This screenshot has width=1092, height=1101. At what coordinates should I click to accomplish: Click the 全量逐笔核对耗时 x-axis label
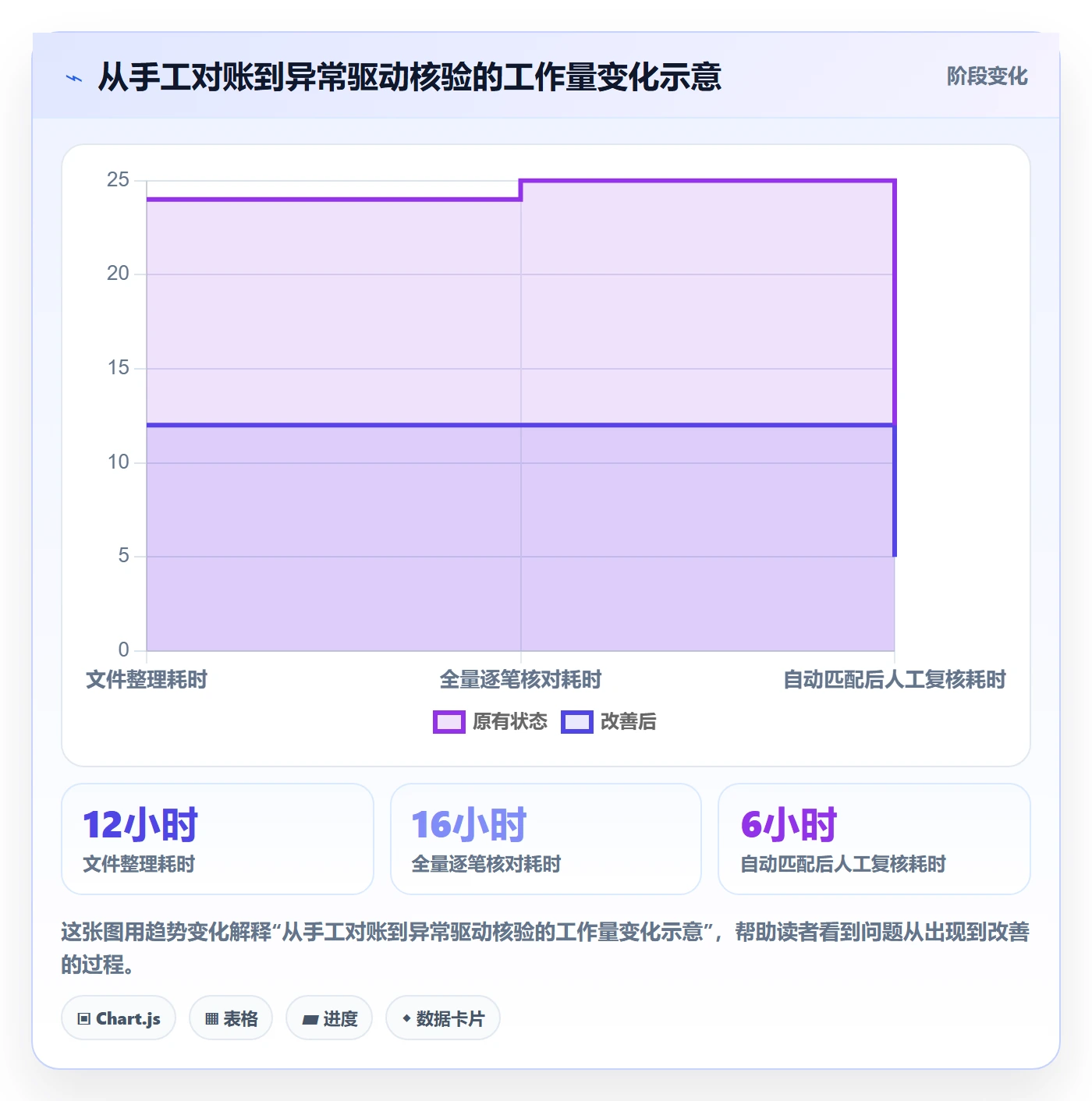click(521, 680)
